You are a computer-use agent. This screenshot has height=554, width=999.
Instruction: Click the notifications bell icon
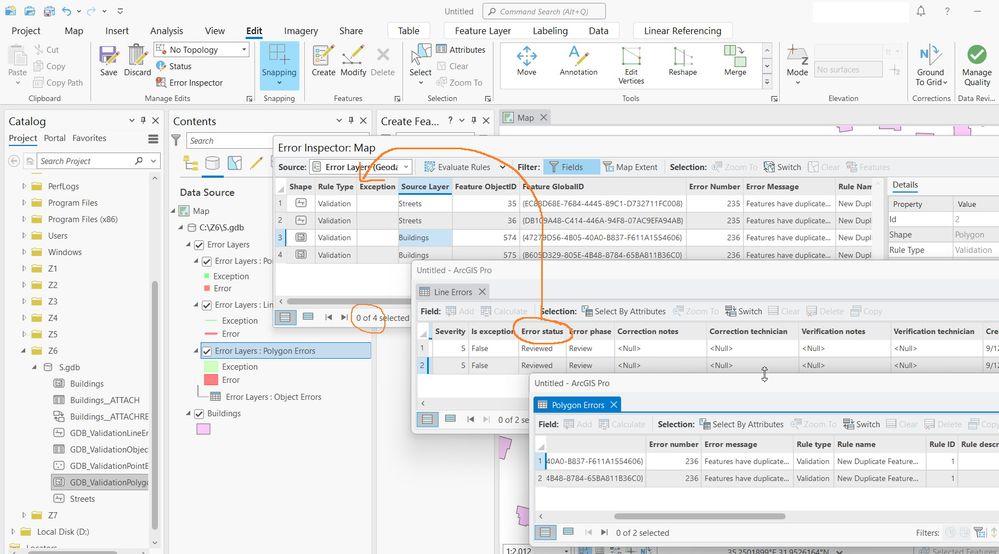[x=921, y=11]
